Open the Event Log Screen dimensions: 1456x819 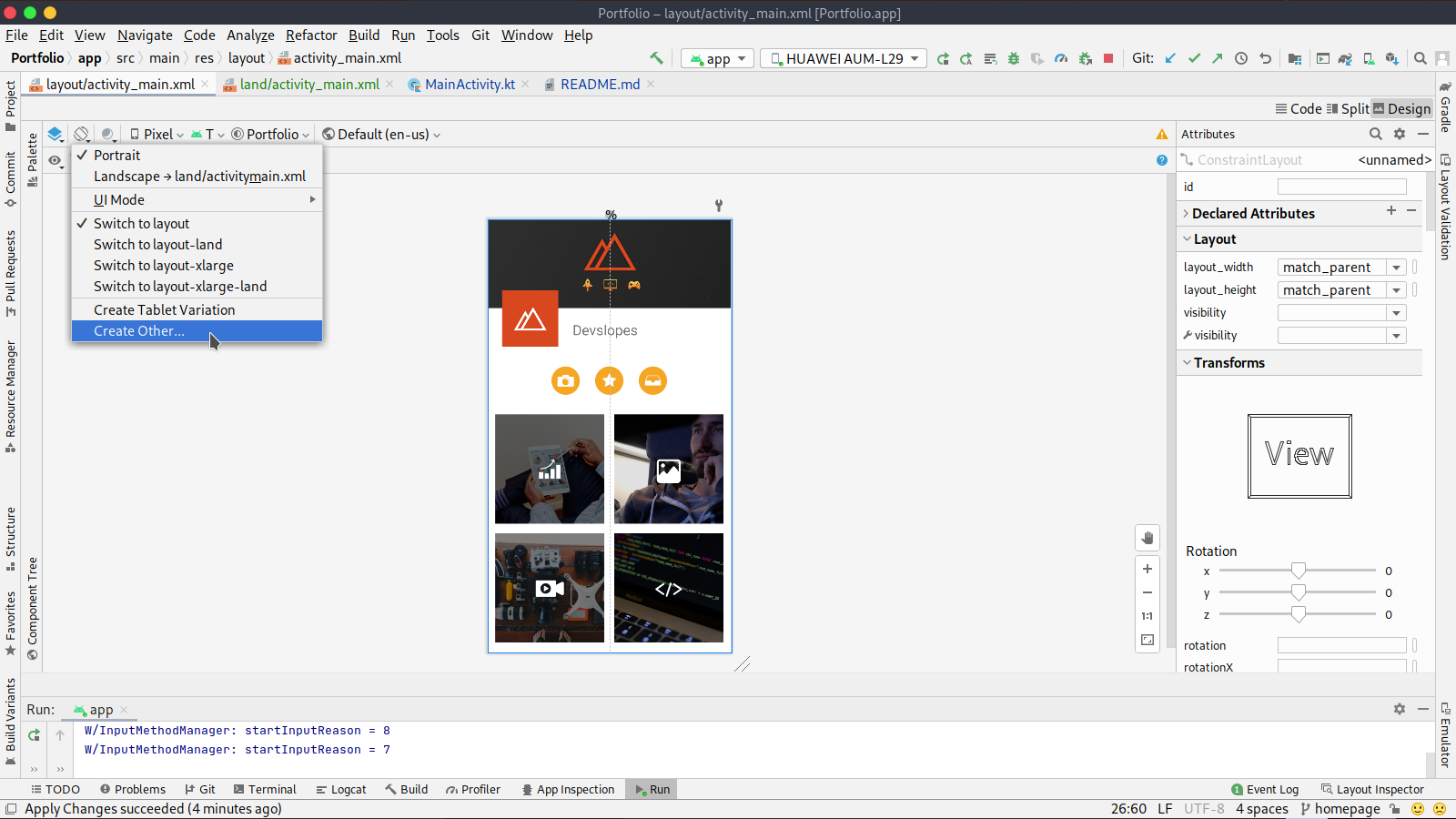pos(1265,790)
